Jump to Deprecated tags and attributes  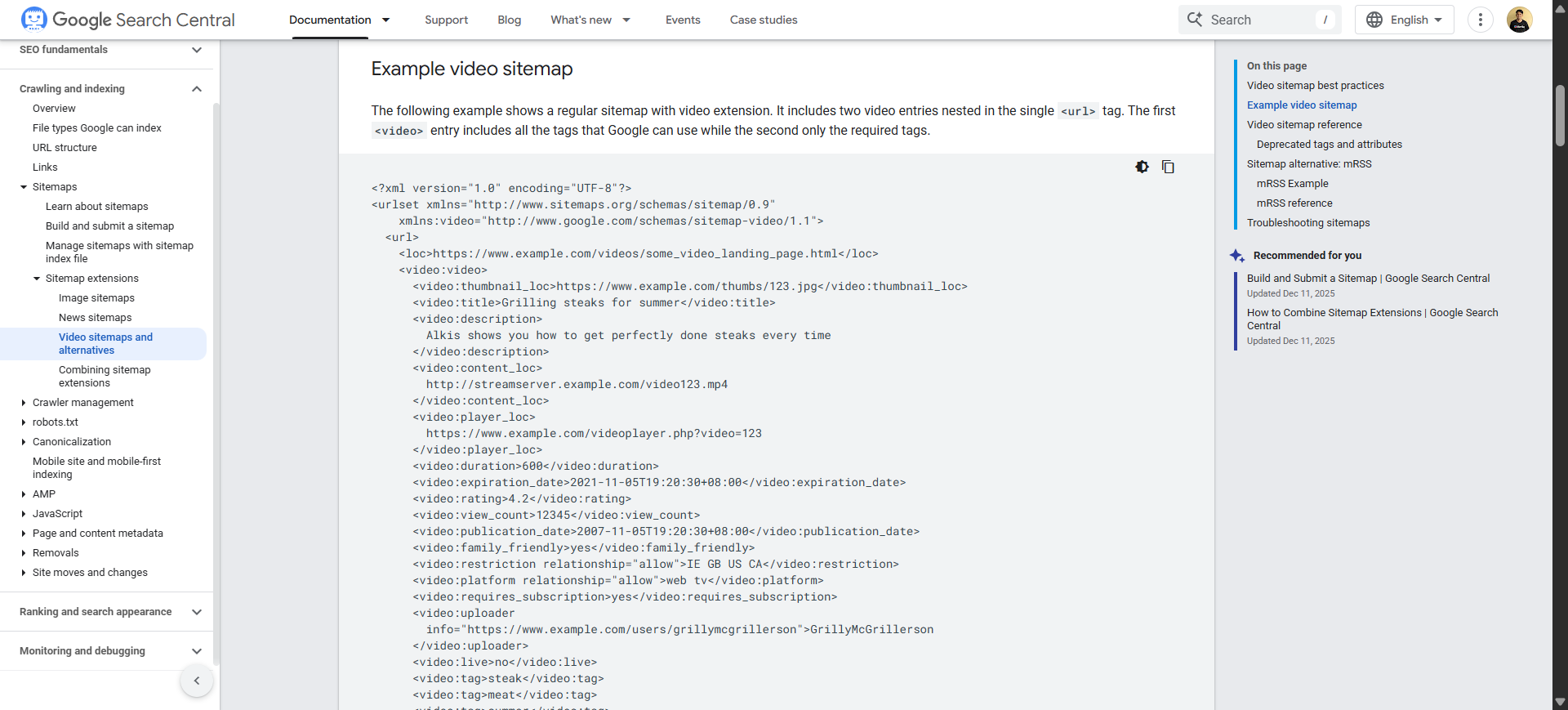[1329, 145]
